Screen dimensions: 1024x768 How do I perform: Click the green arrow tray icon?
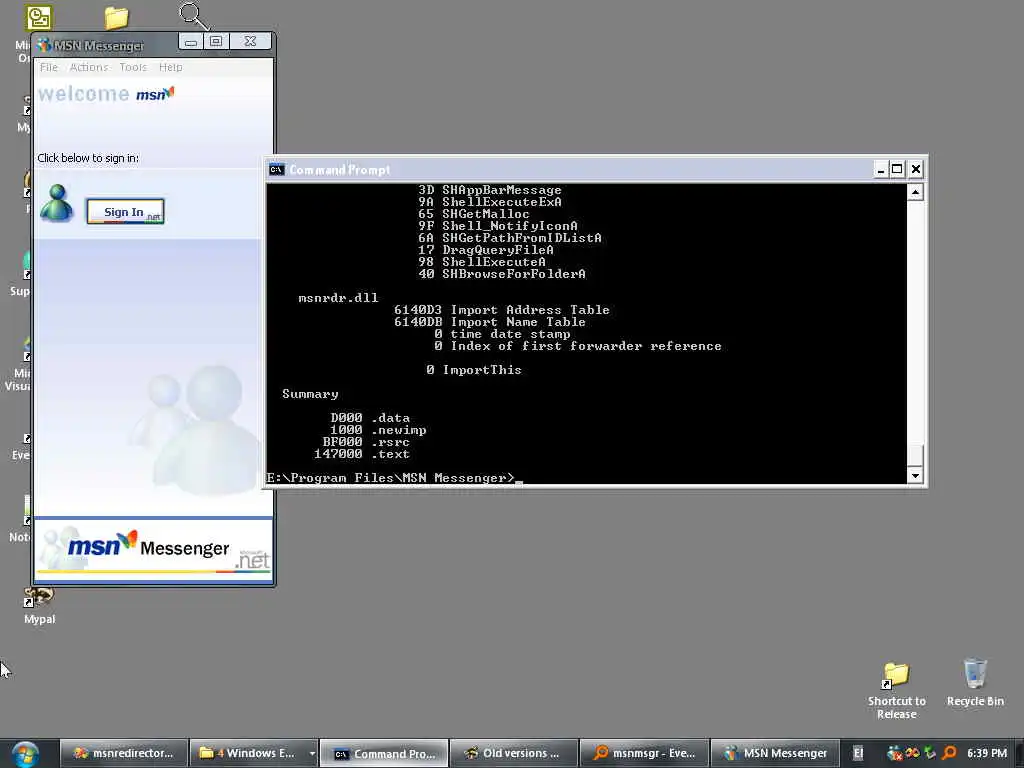point(930,753)
